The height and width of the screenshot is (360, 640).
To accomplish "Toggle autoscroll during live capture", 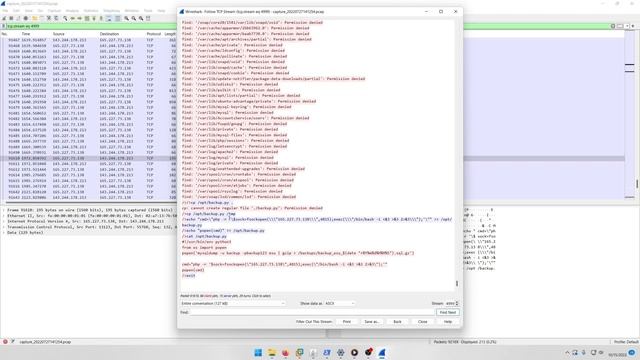I will 109,18.
